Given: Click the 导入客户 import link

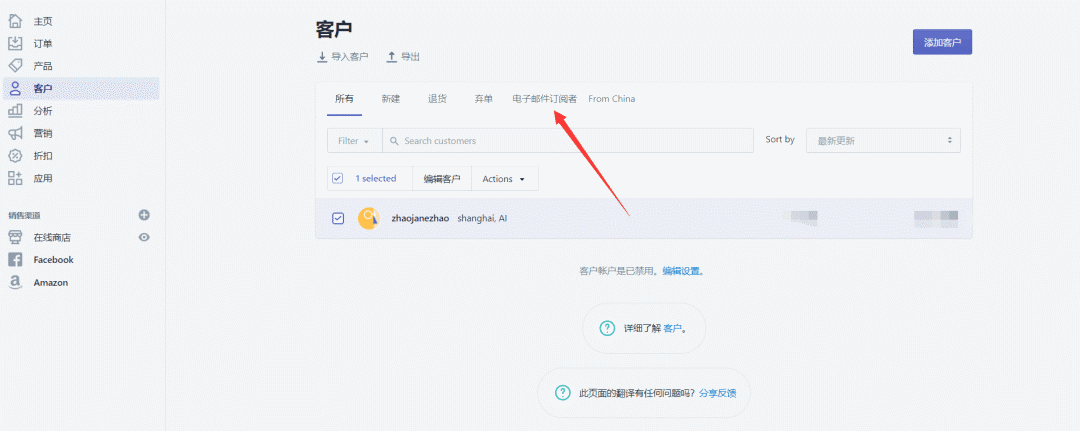Looking at the screenshot, I should (x=344, y=57).
